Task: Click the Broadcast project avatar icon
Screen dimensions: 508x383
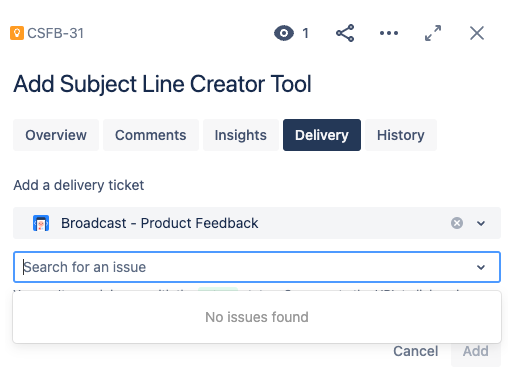Action: coord(41,223)
